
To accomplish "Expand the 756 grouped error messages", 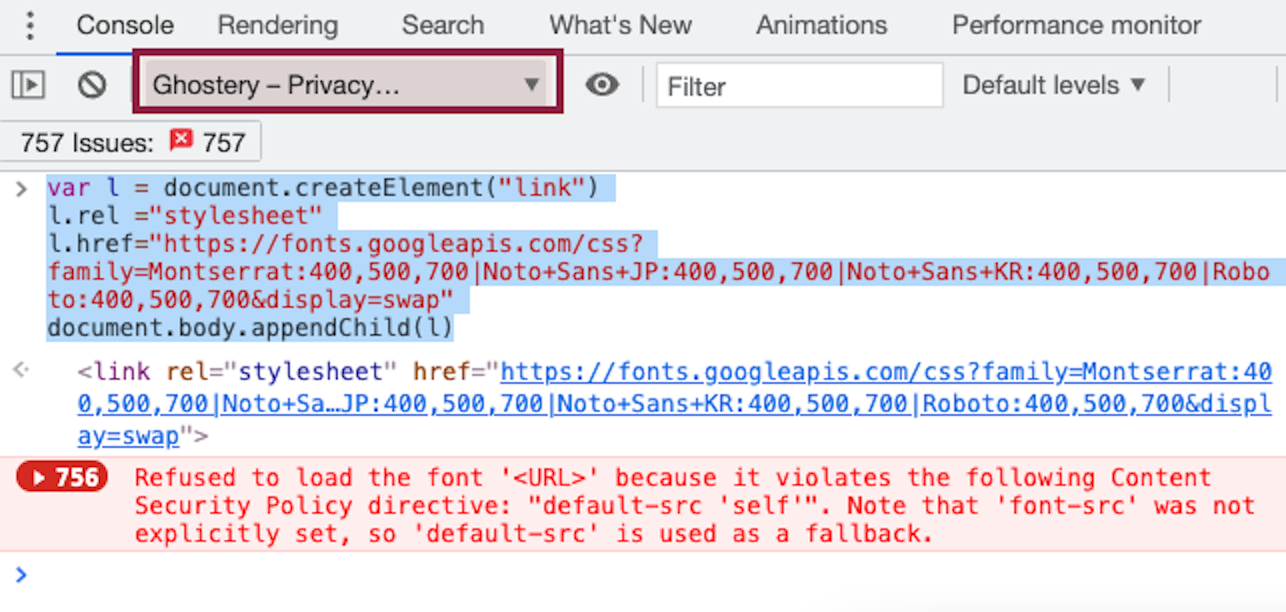I will pyautogui.click(x=63, y=478).
